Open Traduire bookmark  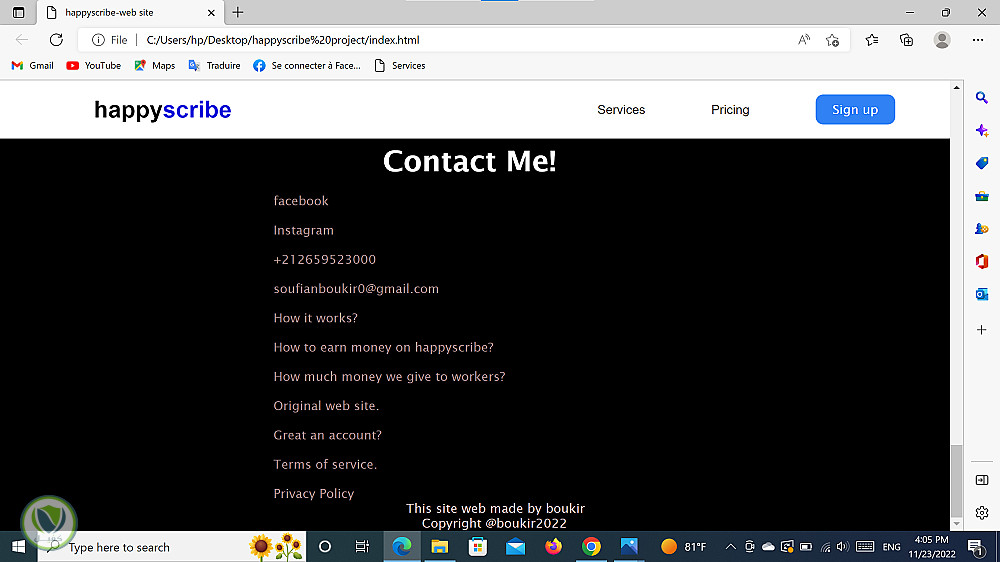(214, 66)
